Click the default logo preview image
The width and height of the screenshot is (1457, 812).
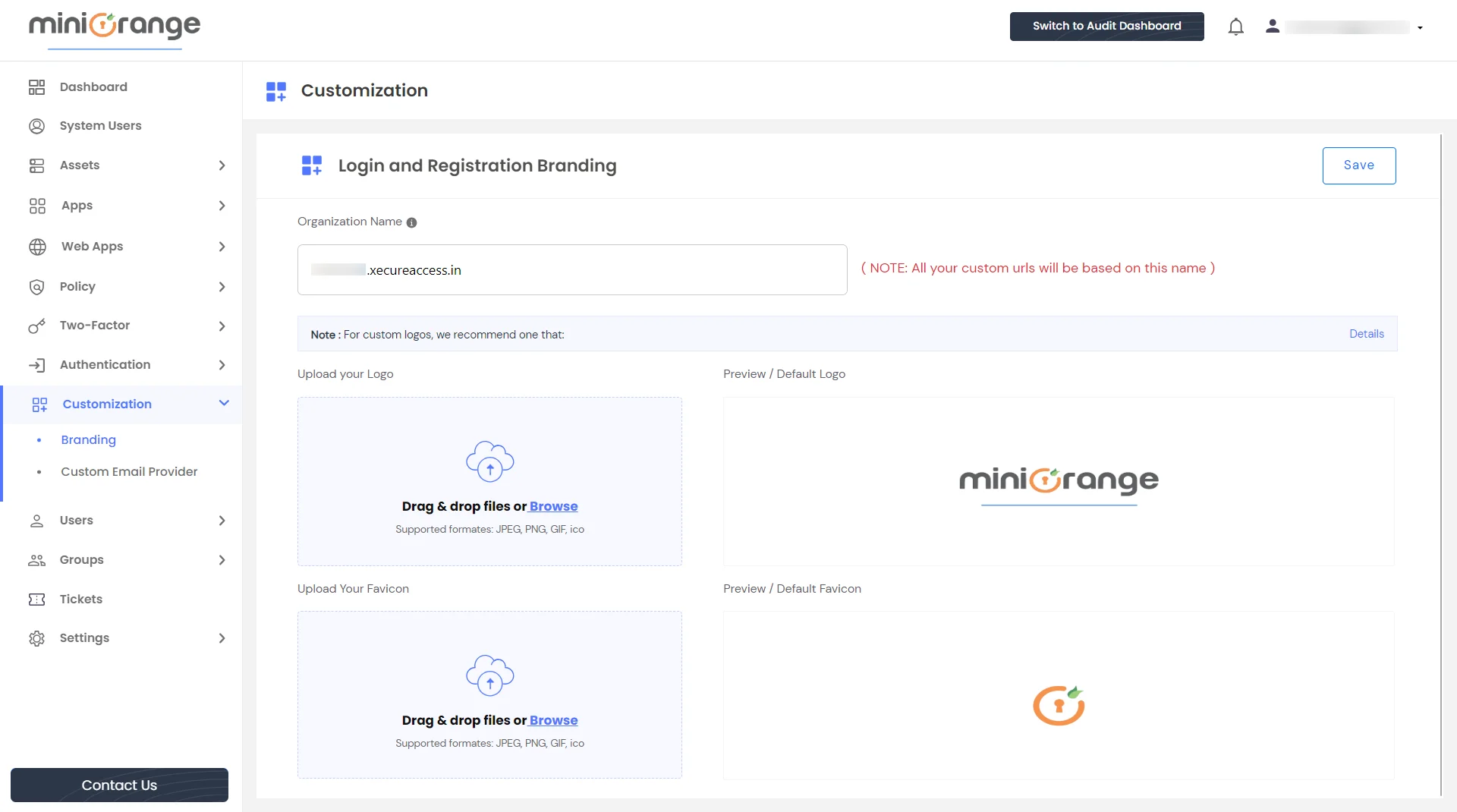1059,485
